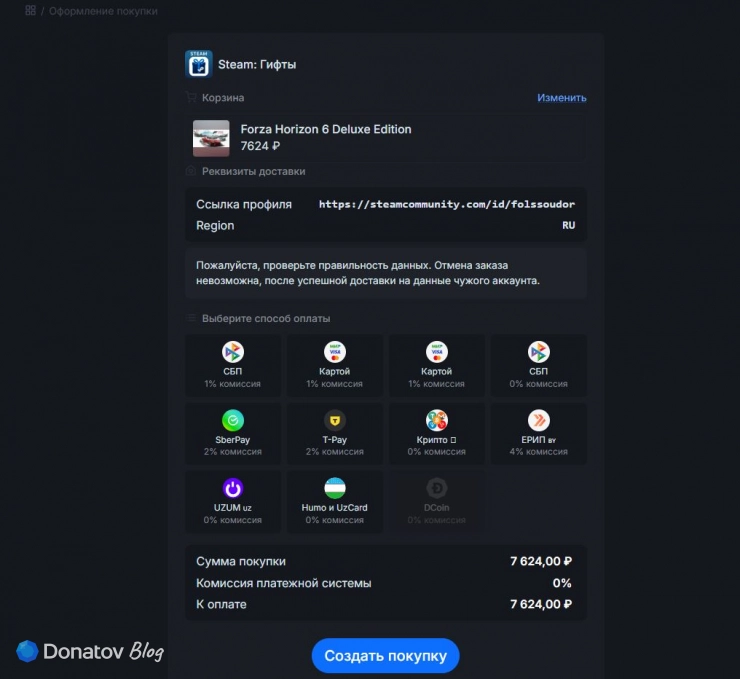The height and width of the screenshot is (679, 740).
Task: Click the 7624 ₽ price under game title
Action: point(260,146)
